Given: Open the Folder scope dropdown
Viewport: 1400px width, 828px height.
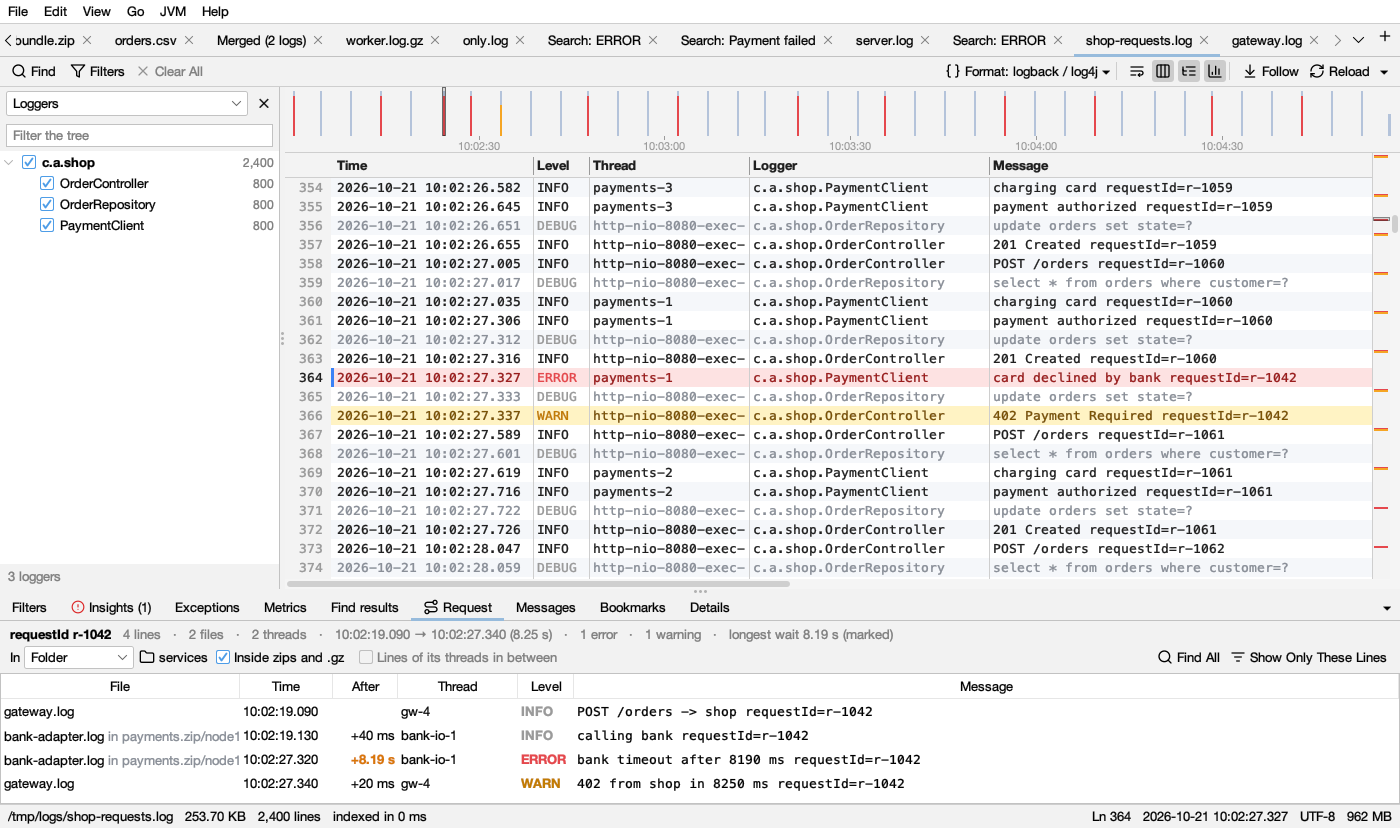Looking at the screenshot, I should [x=79, y=657].
